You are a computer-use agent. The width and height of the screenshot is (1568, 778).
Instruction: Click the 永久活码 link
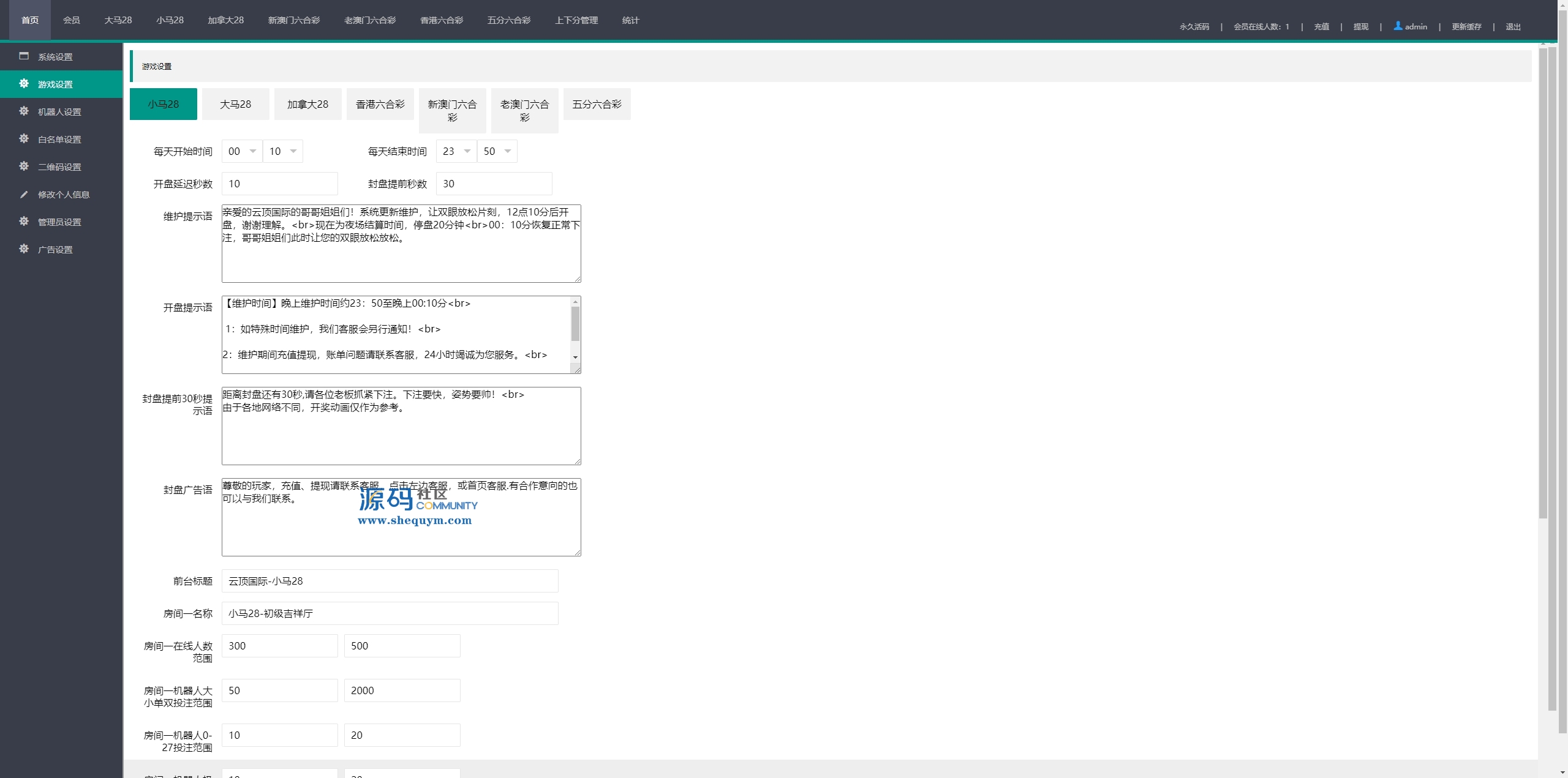click(x=1194, y=26)
